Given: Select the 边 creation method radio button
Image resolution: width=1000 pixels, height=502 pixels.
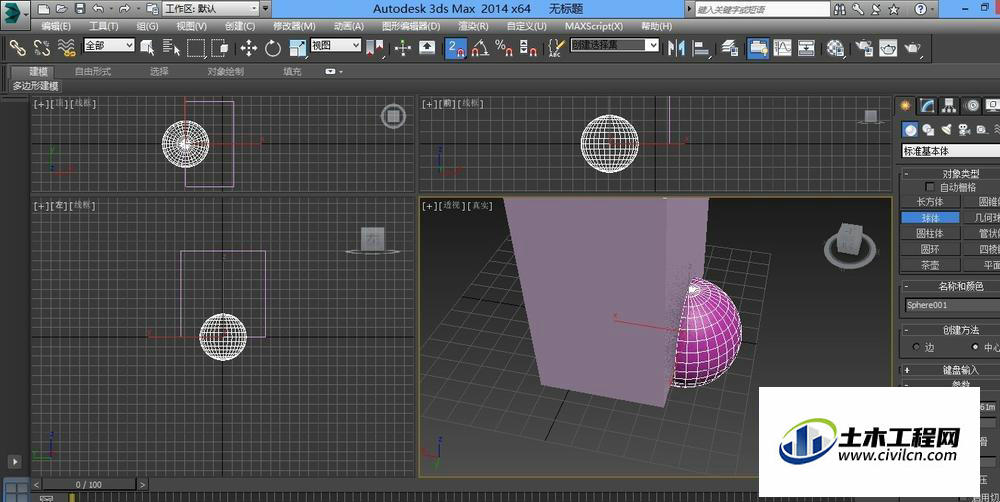Looking at the screenshot, I should tap(916, 347).
